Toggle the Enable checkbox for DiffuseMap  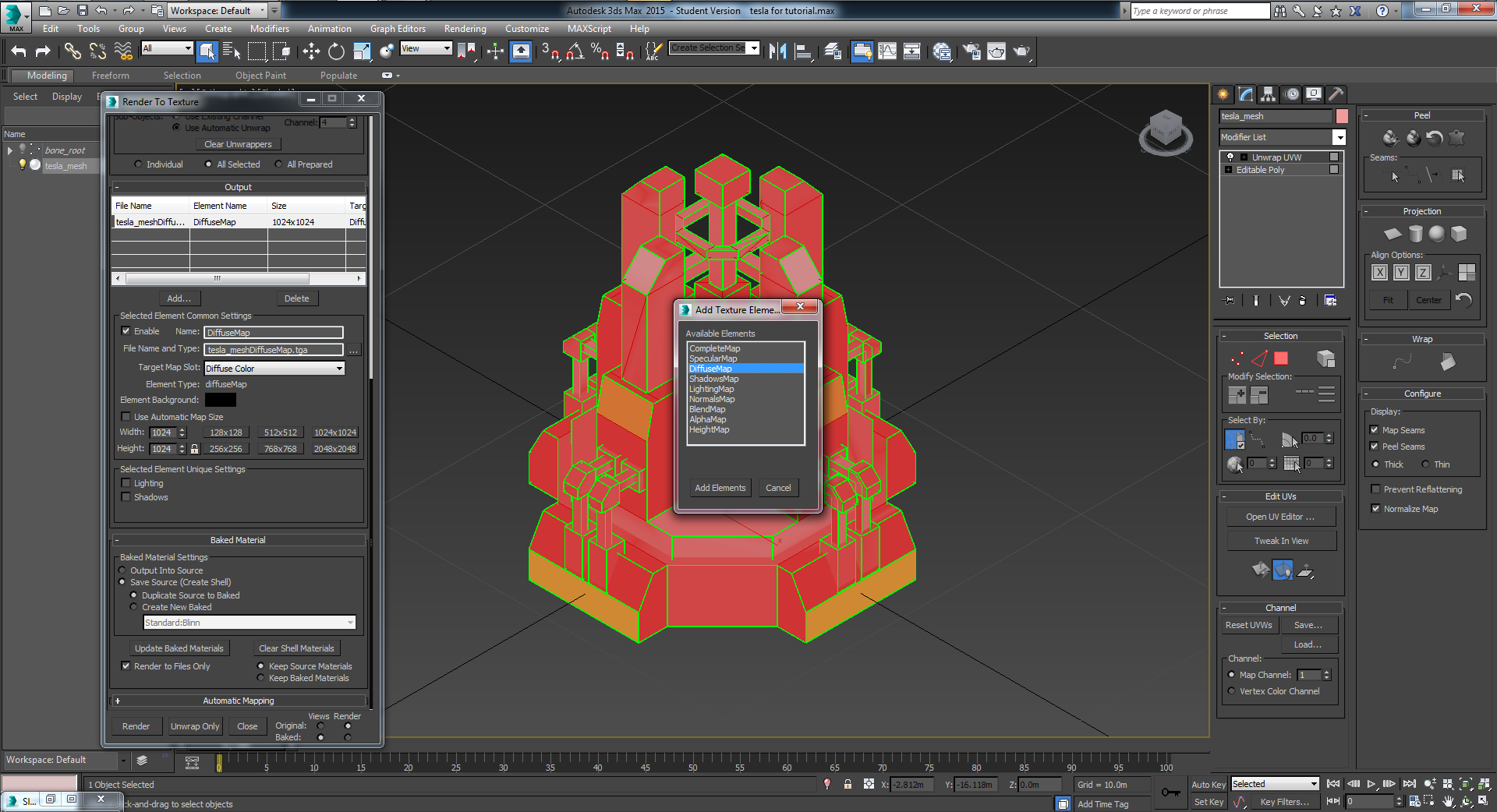pos(126,331)
